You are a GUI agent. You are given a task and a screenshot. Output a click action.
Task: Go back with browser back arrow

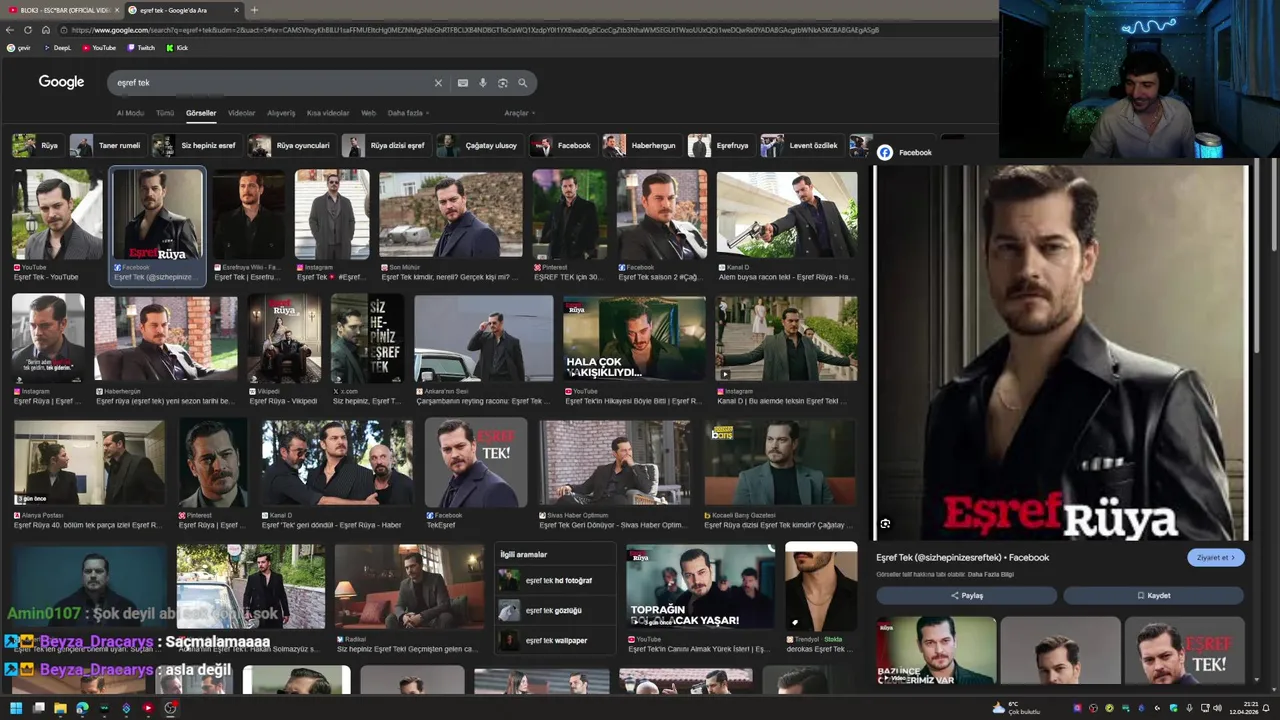tap(10, 30)
